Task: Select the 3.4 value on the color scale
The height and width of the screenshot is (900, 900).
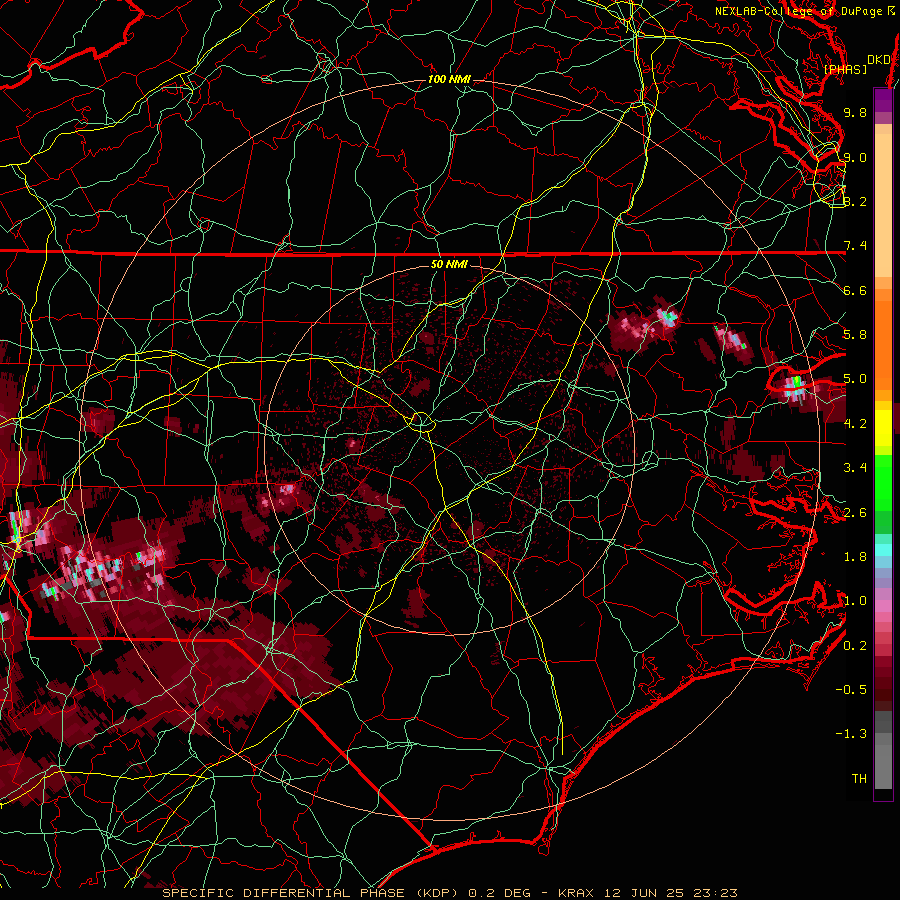Action: 855,468
